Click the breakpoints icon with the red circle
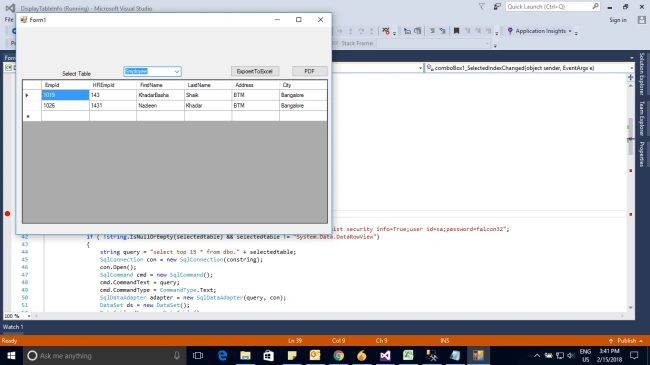The height and width of the screenshot is (365, 650). click(x=386, y=31)
